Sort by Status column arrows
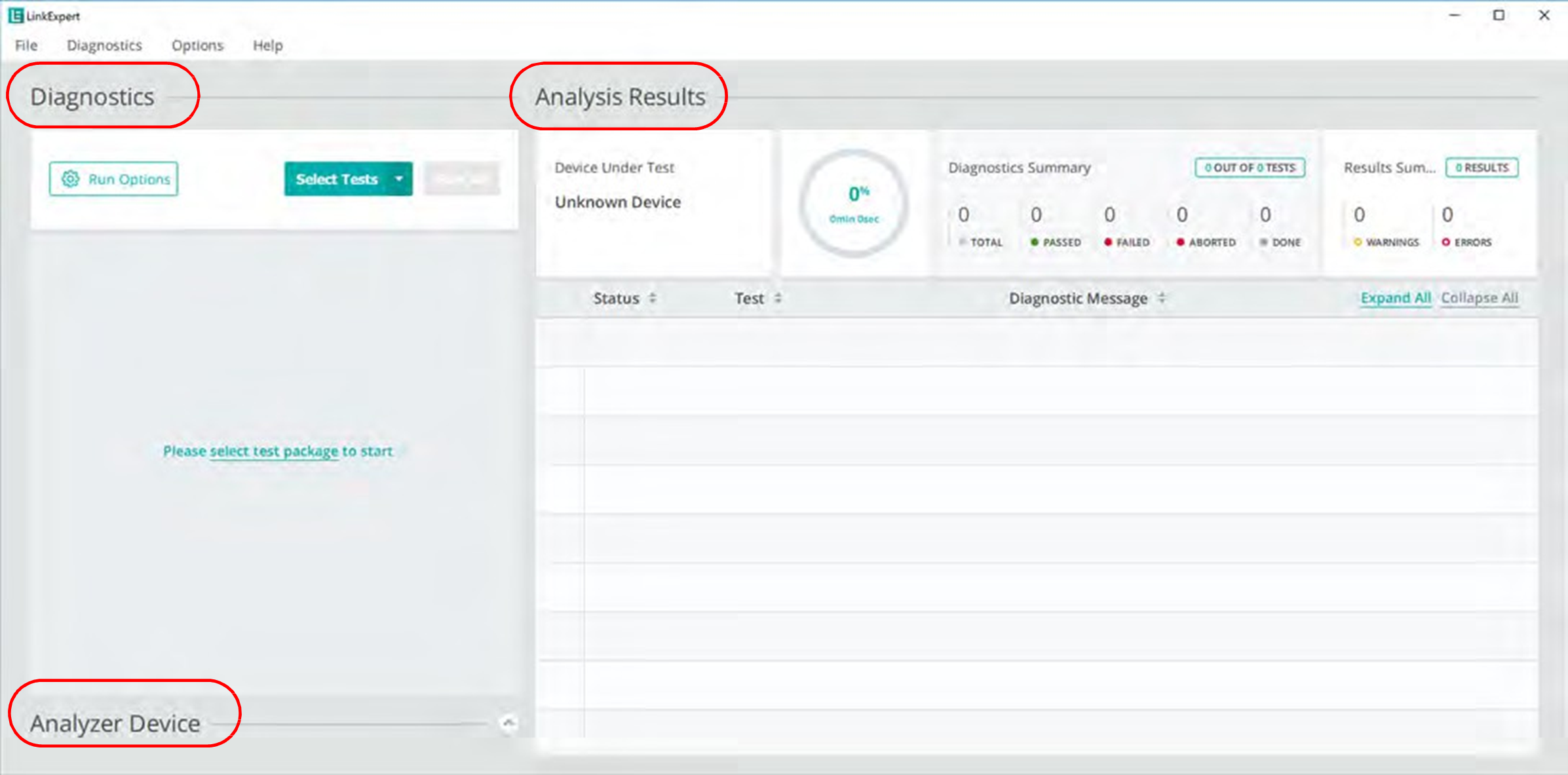This screenshot has width=1568, height=775. pos(653,299)
